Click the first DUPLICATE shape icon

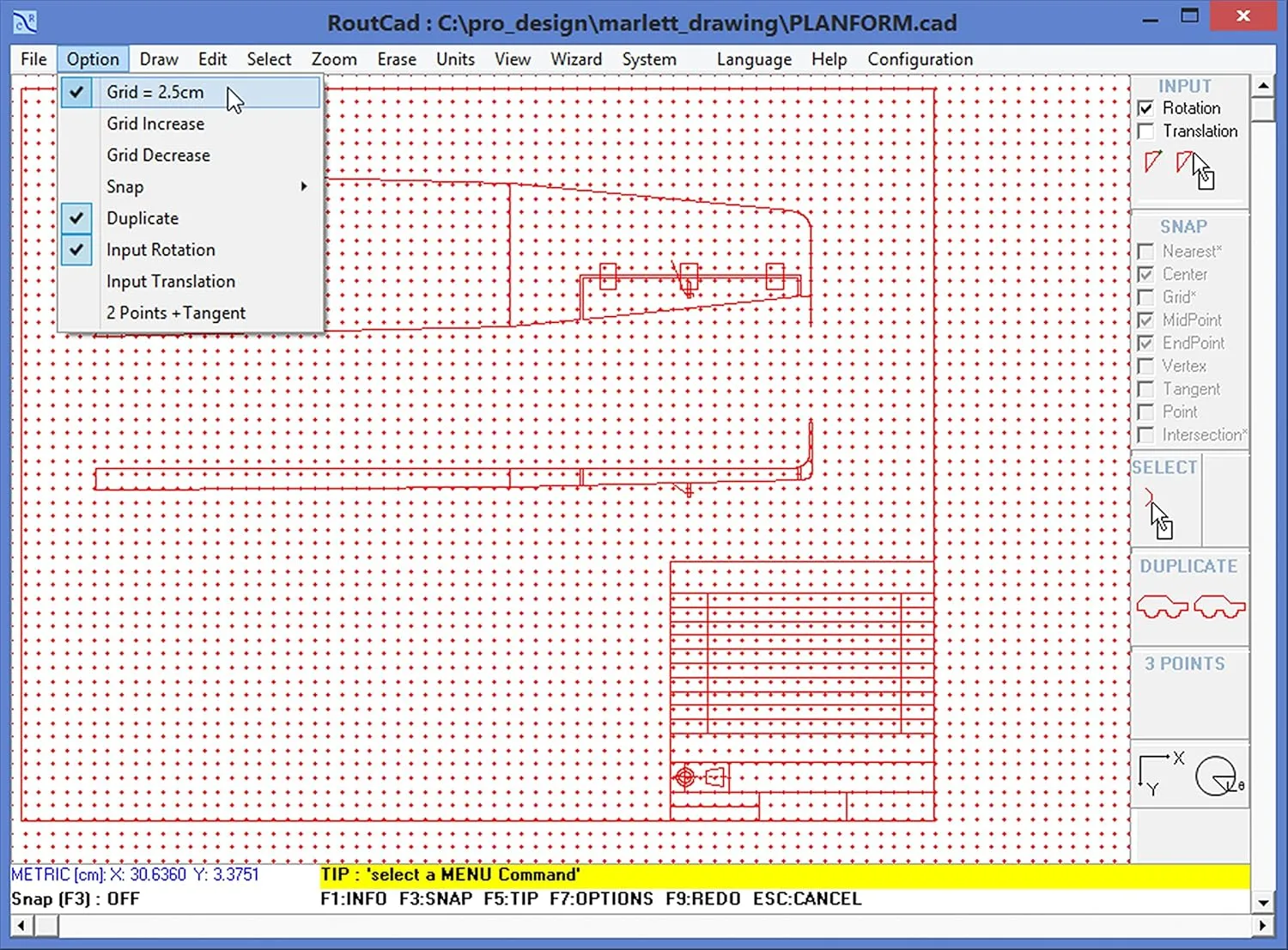point(1164,606)
